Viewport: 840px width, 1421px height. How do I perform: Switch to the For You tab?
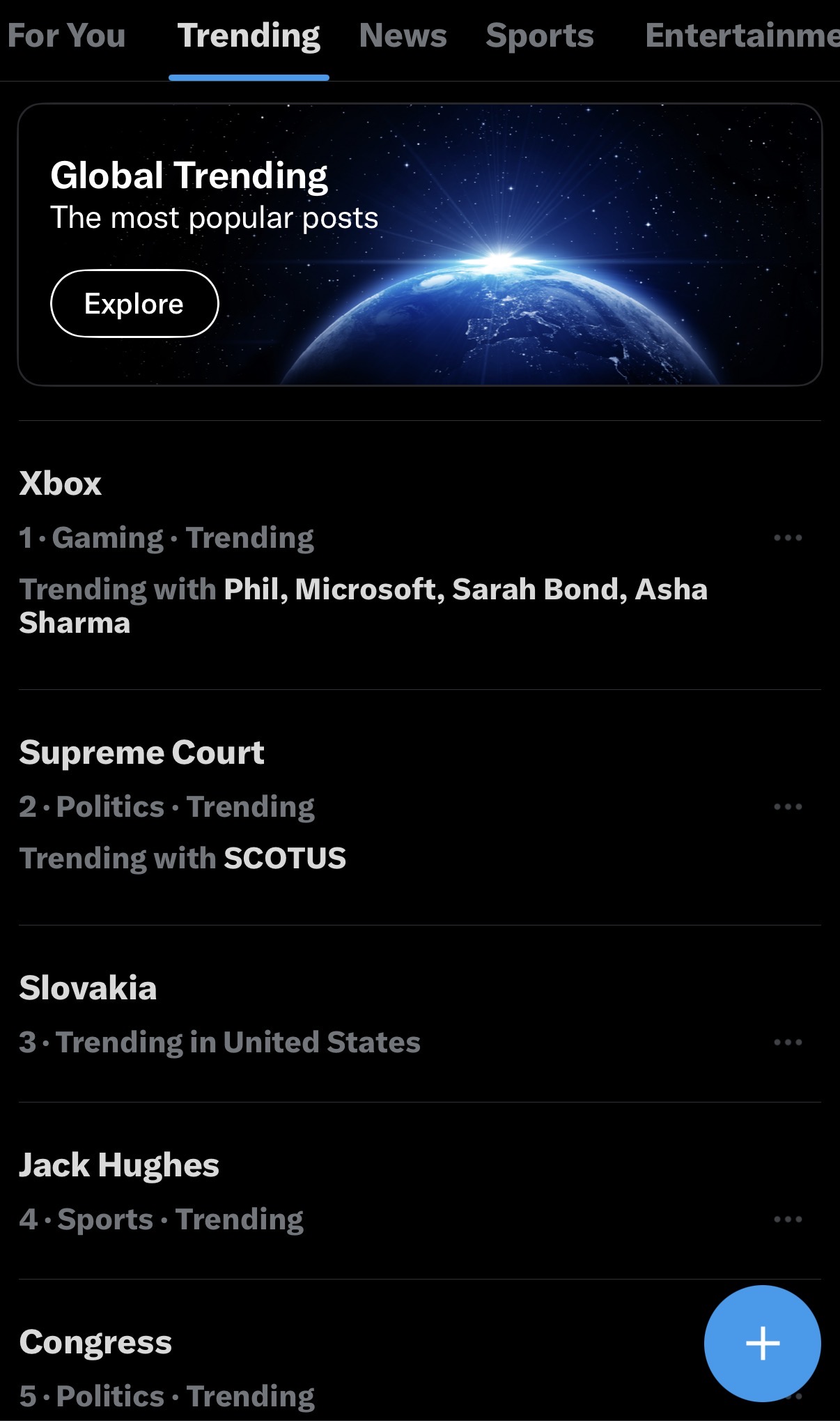click(68, 36)
